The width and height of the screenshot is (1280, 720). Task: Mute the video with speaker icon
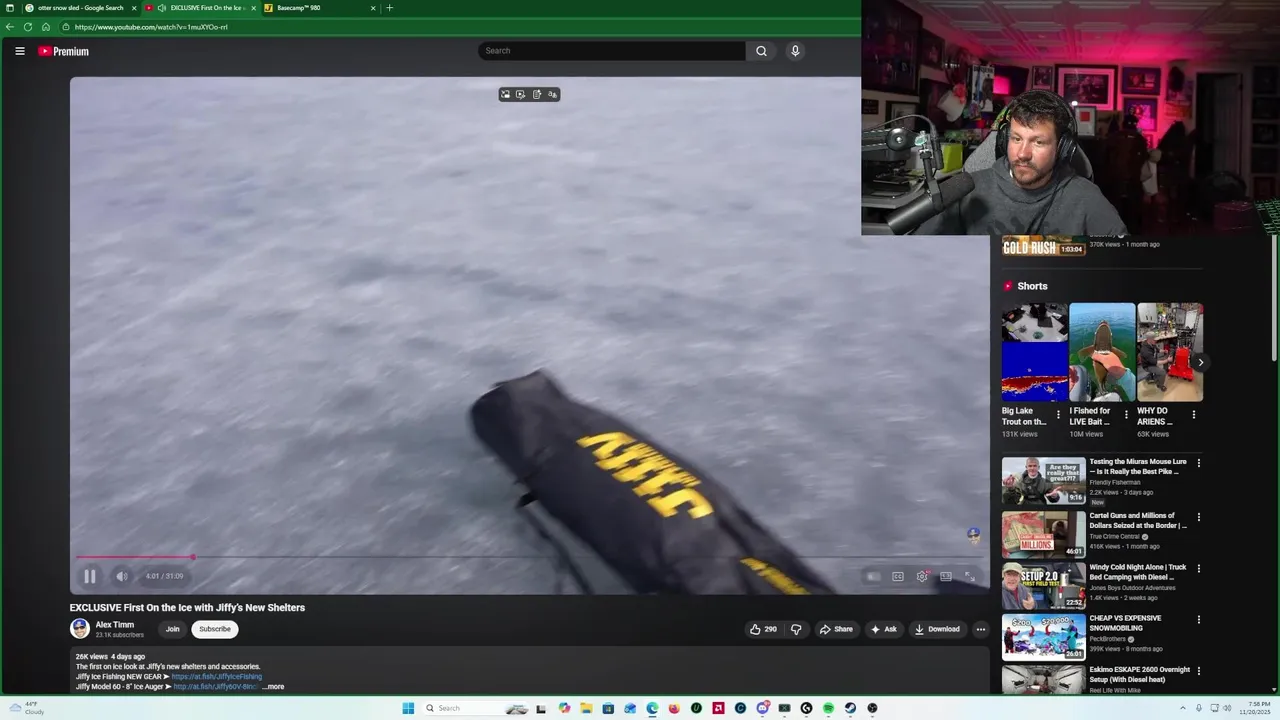click(x=121, y=576)
